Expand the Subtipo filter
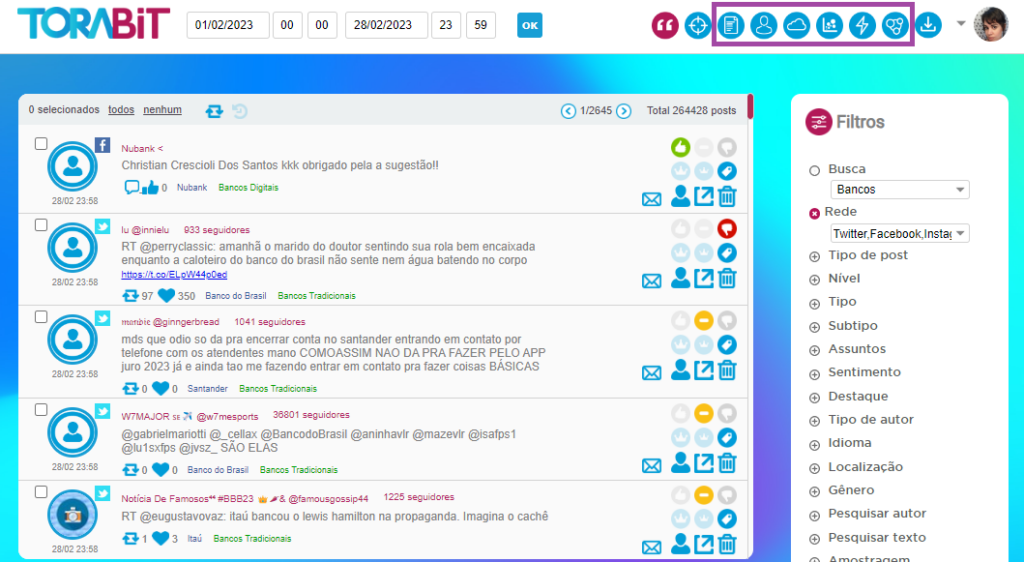The image size is (1024, 562). tap(814, 327)
